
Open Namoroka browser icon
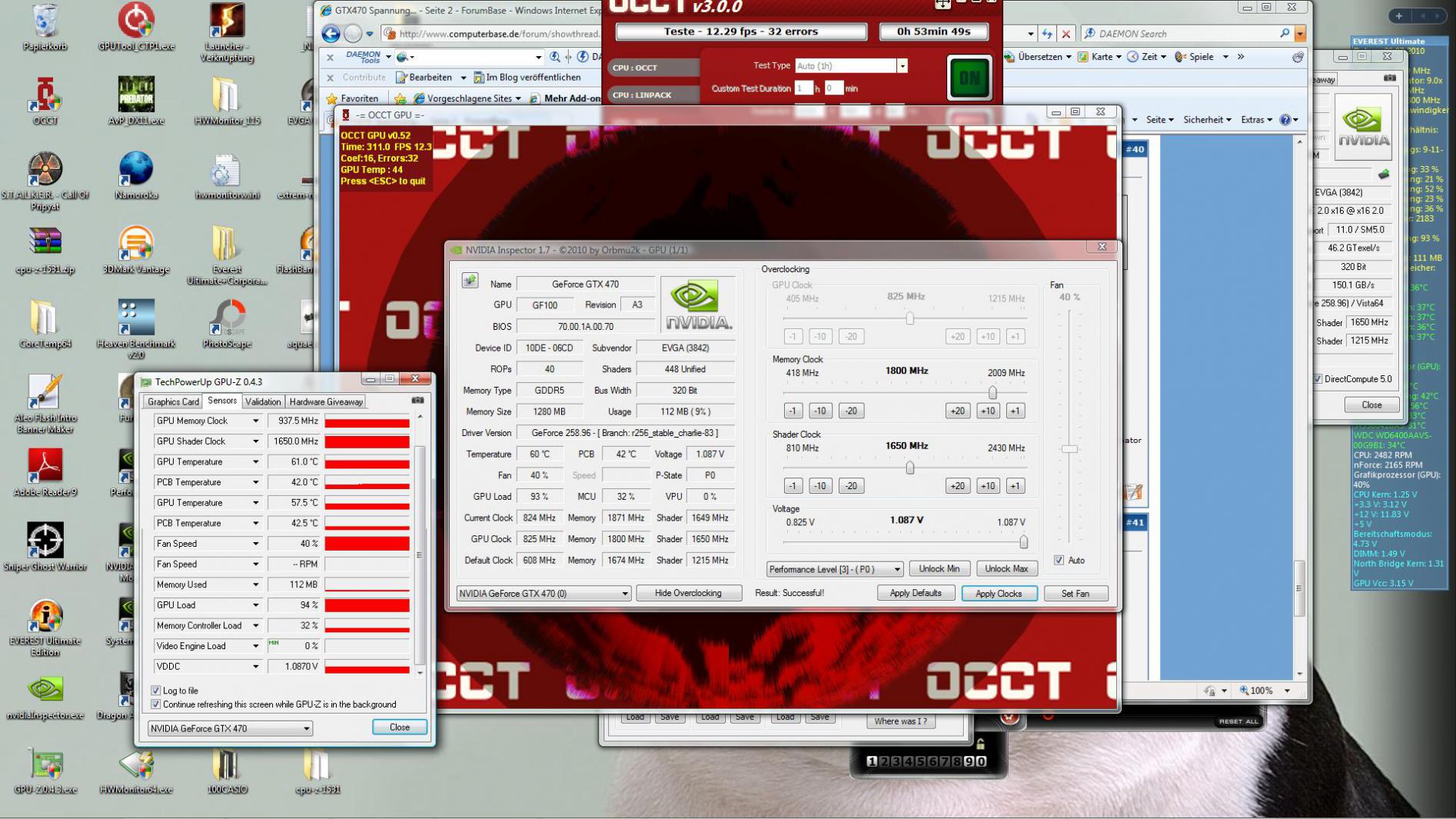(136, 176)
